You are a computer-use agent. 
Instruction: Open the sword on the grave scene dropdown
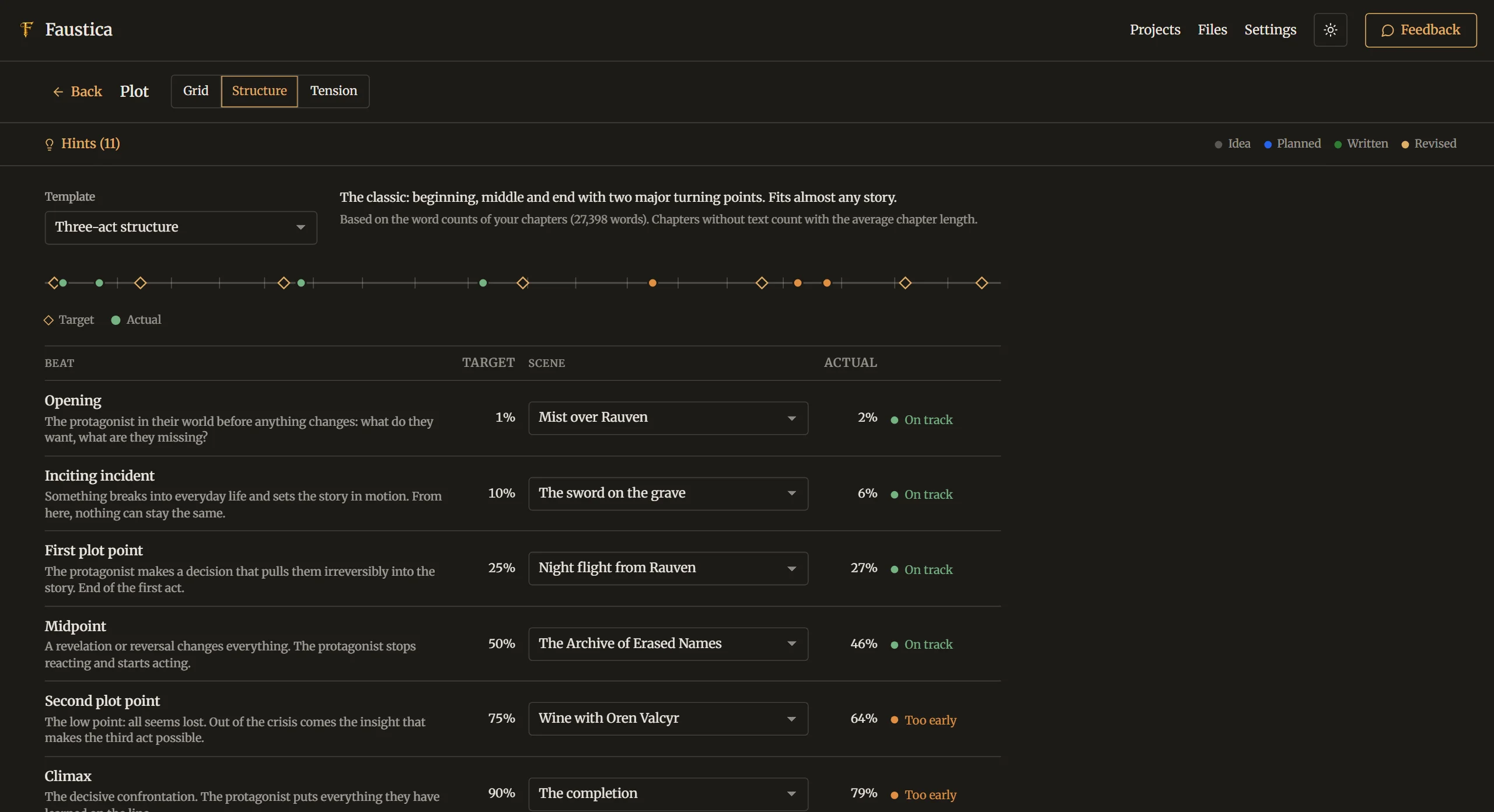(668, 494)
